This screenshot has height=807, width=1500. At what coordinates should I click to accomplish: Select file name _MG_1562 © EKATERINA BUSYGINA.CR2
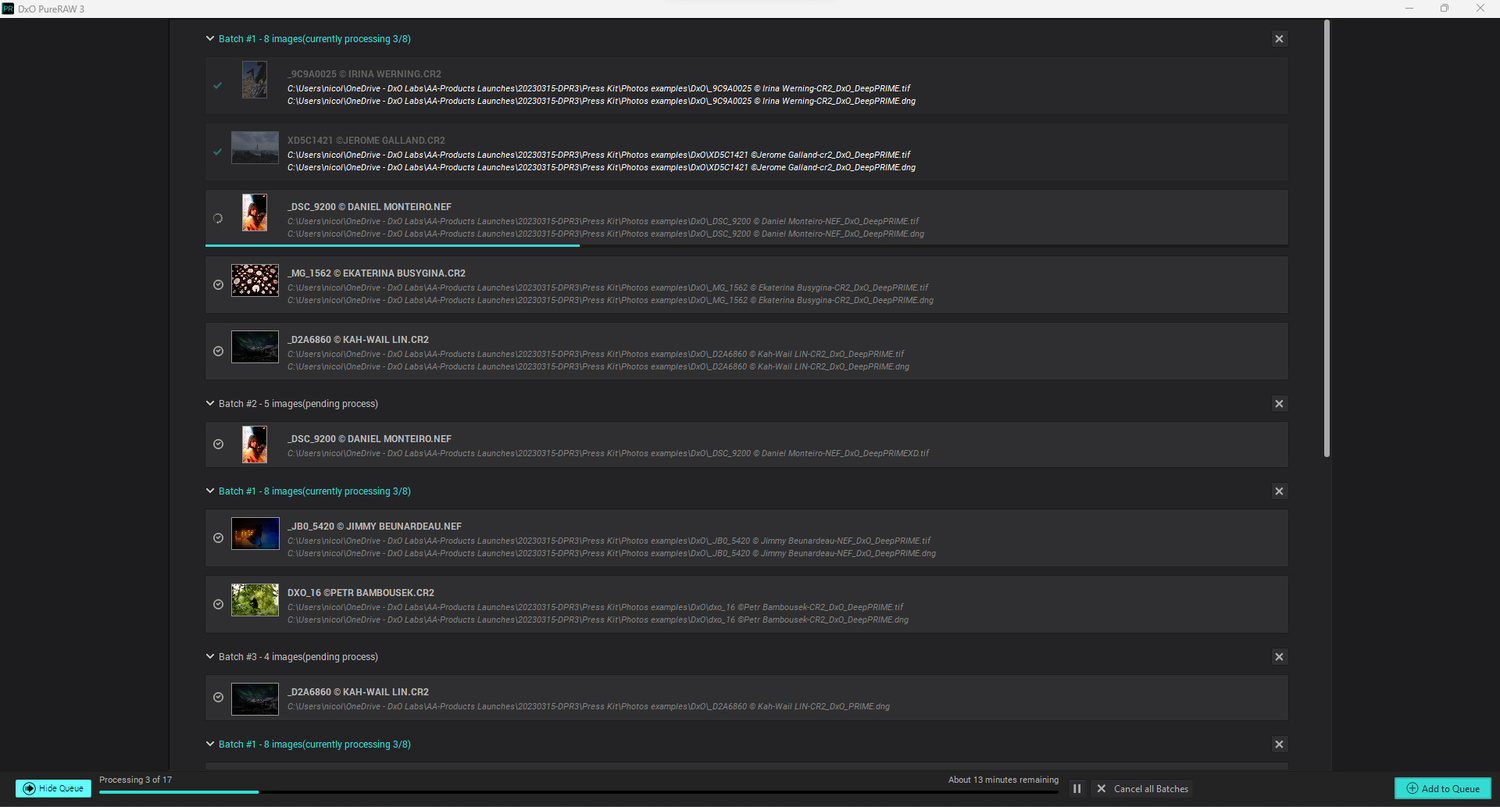point(376,273)
